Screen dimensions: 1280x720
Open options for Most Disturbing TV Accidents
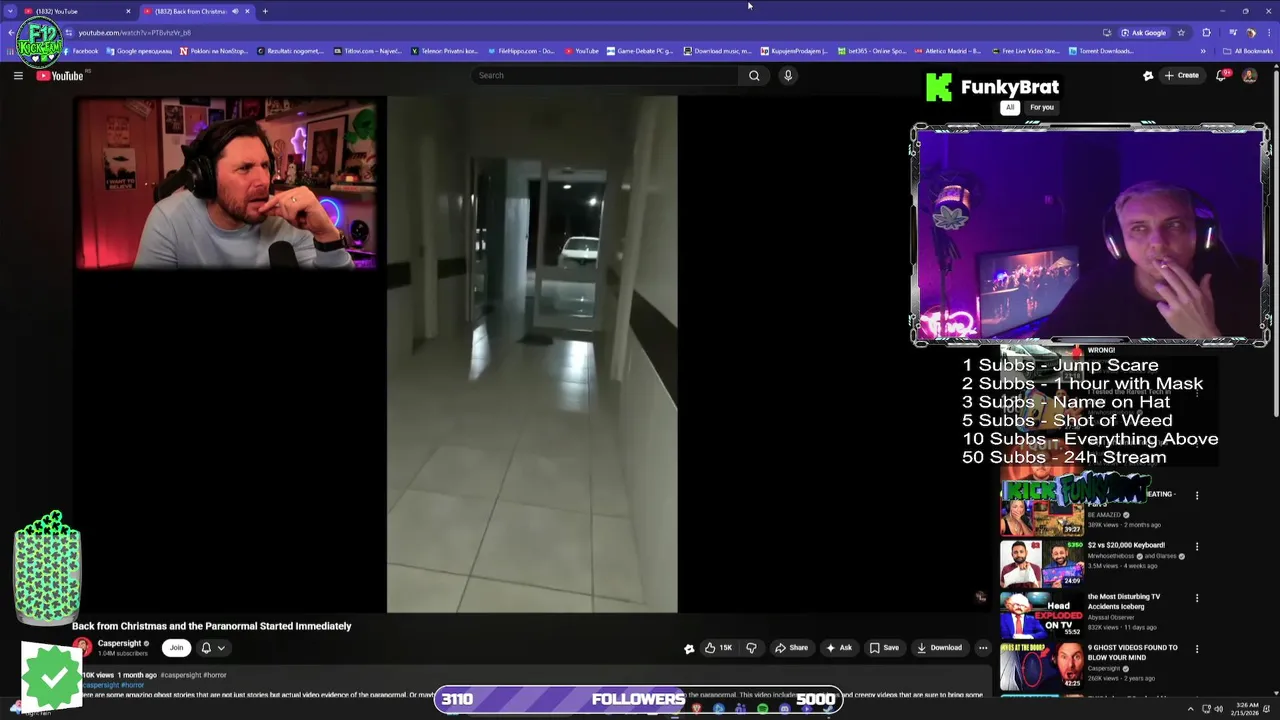point(1196,598)
